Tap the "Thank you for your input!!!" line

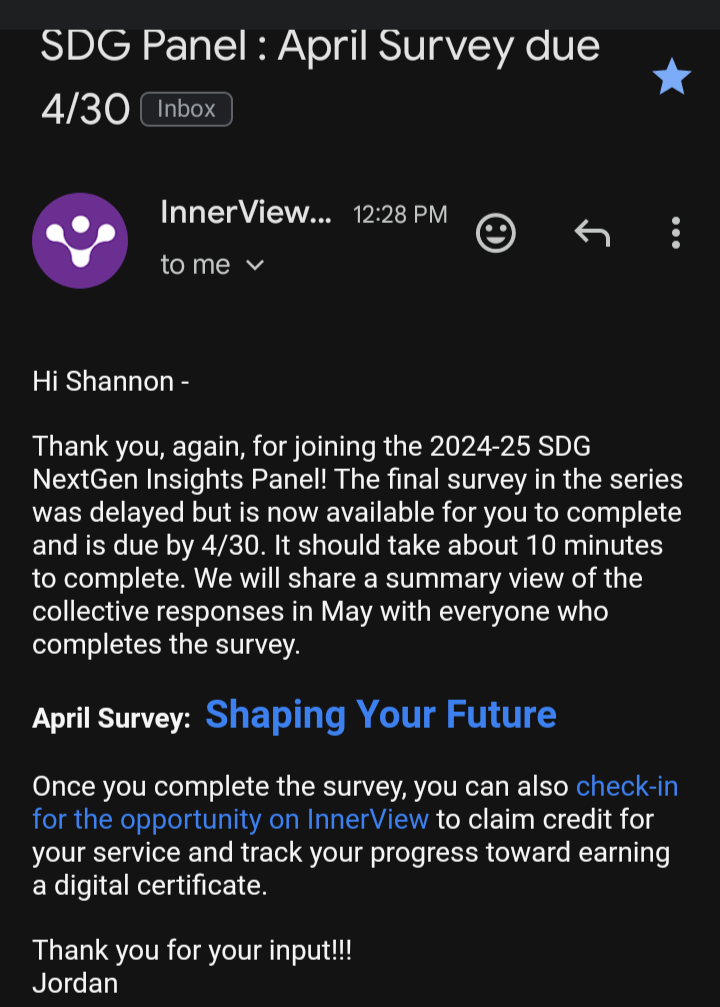point(192,949)
